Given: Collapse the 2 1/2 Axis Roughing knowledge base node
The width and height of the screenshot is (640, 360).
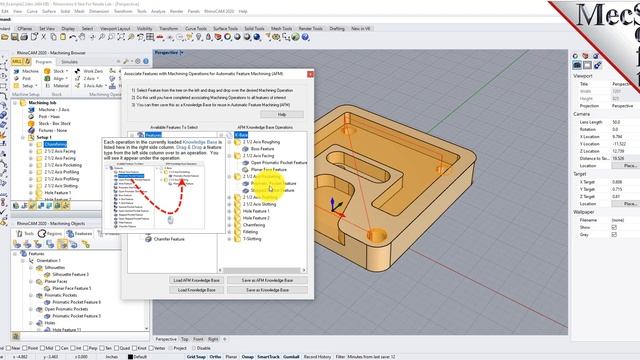Looking at the screenshot, I should 229,142.
